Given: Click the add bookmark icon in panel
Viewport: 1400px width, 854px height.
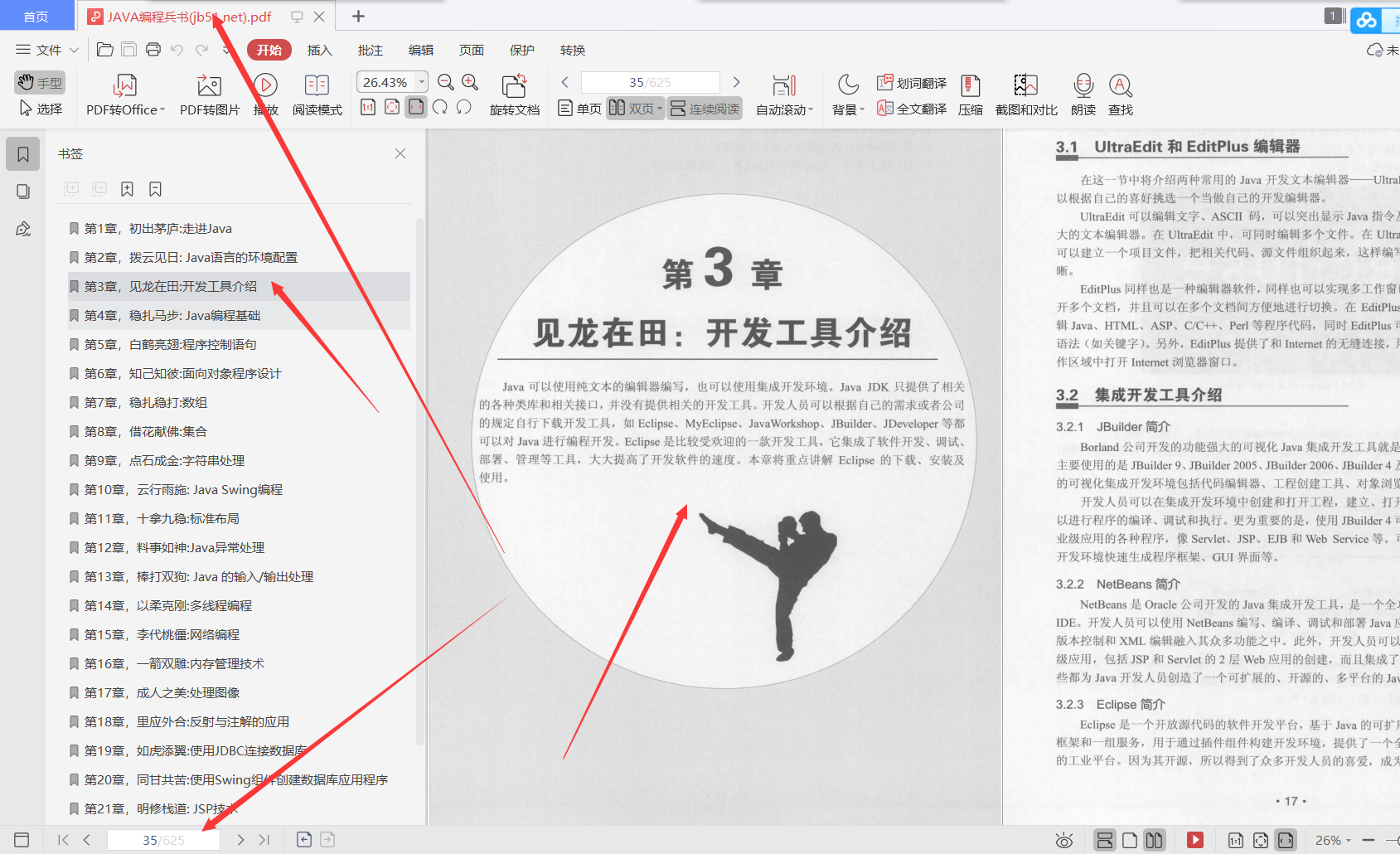Looking at the screenshot, I should 127,189.
